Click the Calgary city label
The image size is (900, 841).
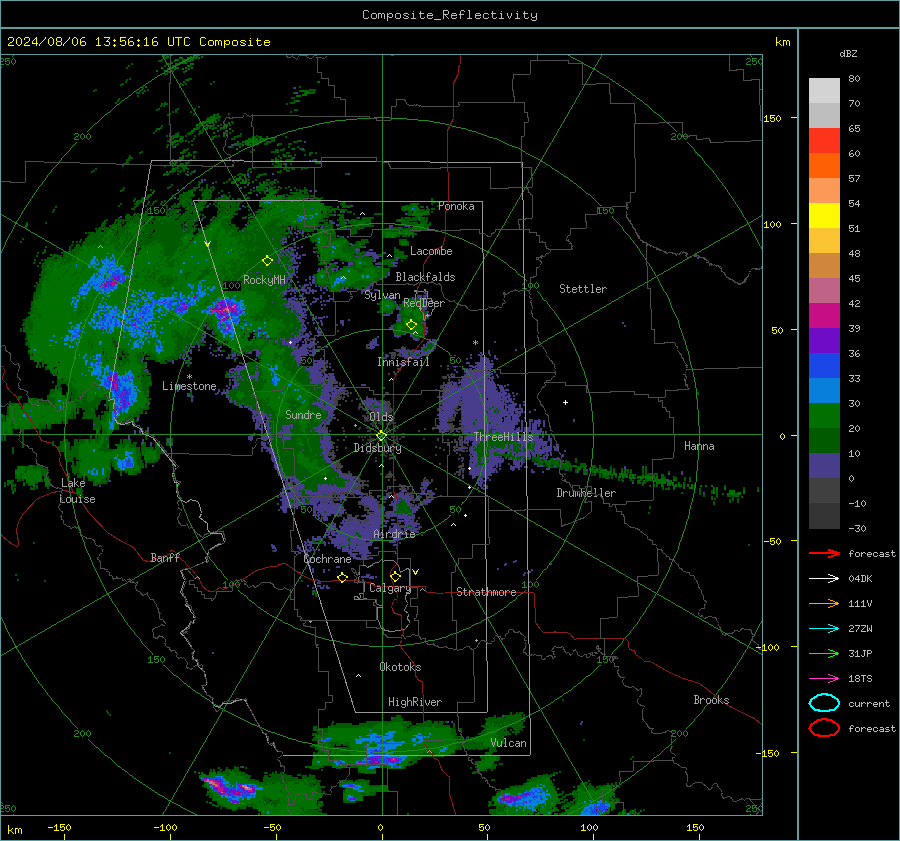[390, 588]
